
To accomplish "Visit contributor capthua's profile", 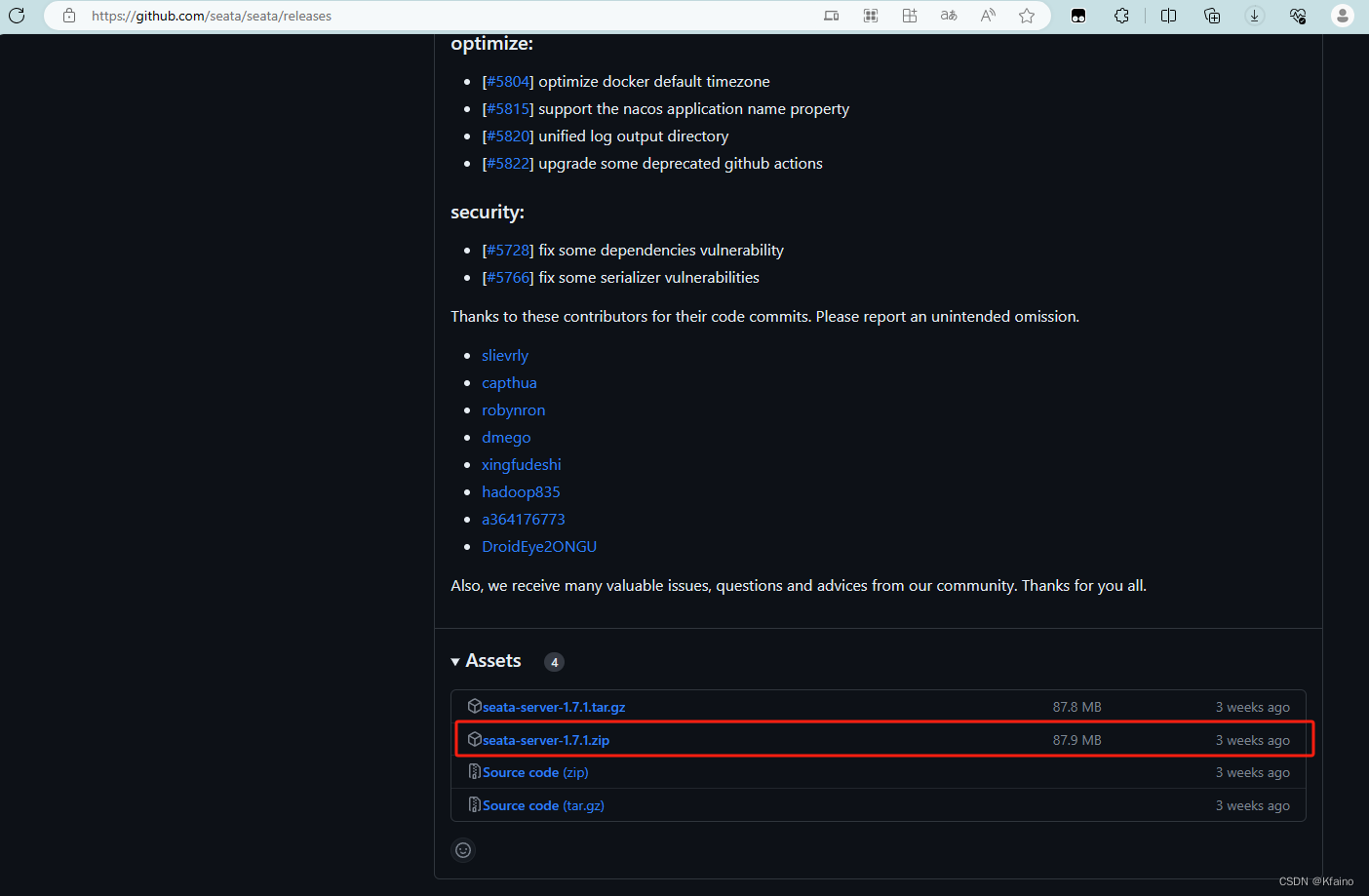I will point(509,383).
